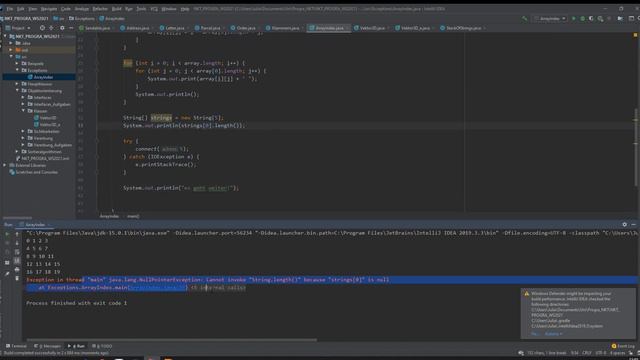The height and width of the screenshot is (360, 640).
Task: Run with coverage icon in toolbar
Action: (x=591, y=18)
